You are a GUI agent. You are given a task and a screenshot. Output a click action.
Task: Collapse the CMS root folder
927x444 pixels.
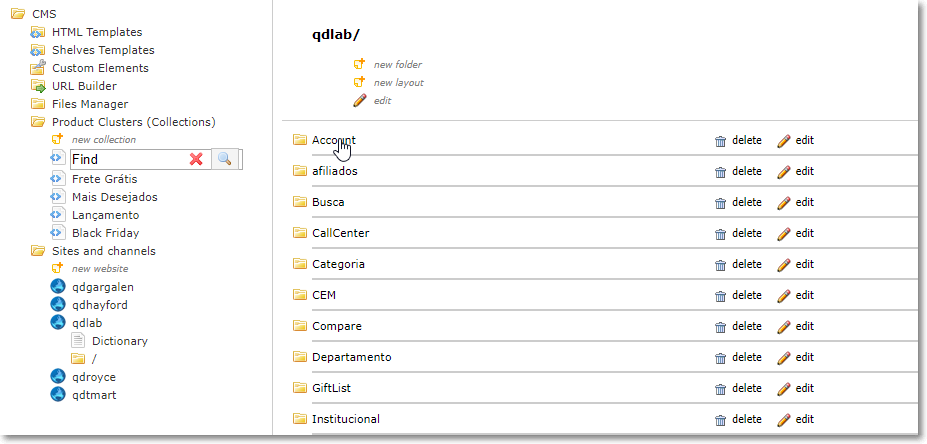tap(18, 15)
